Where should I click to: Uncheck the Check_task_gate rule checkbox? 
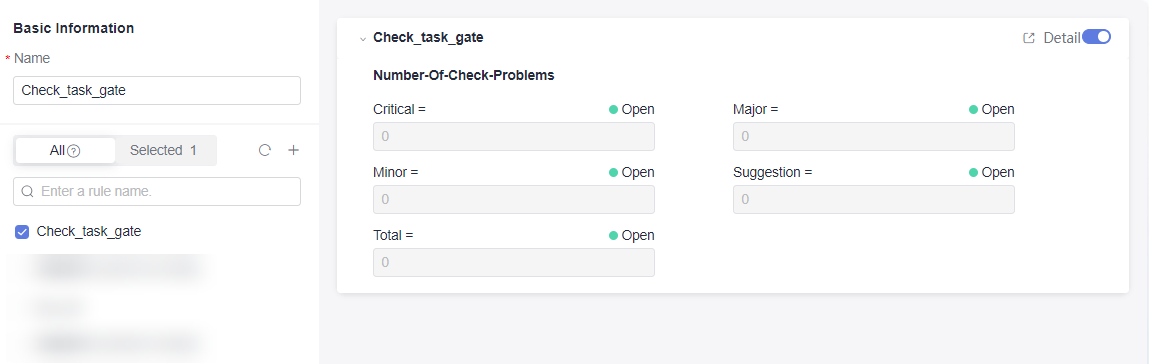pos(22,232)
